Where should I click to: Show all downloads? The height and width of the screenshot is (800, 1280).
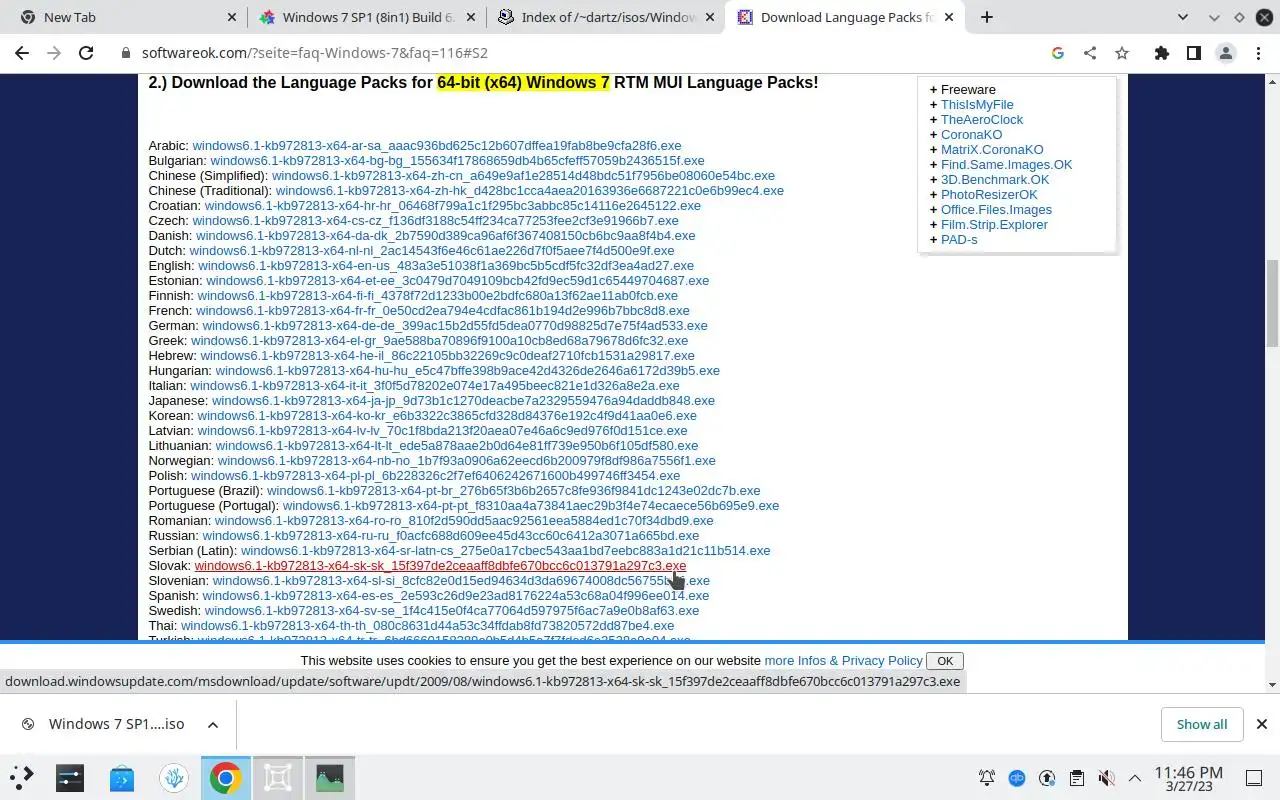pyautogui.click(x=1202, y=724)
